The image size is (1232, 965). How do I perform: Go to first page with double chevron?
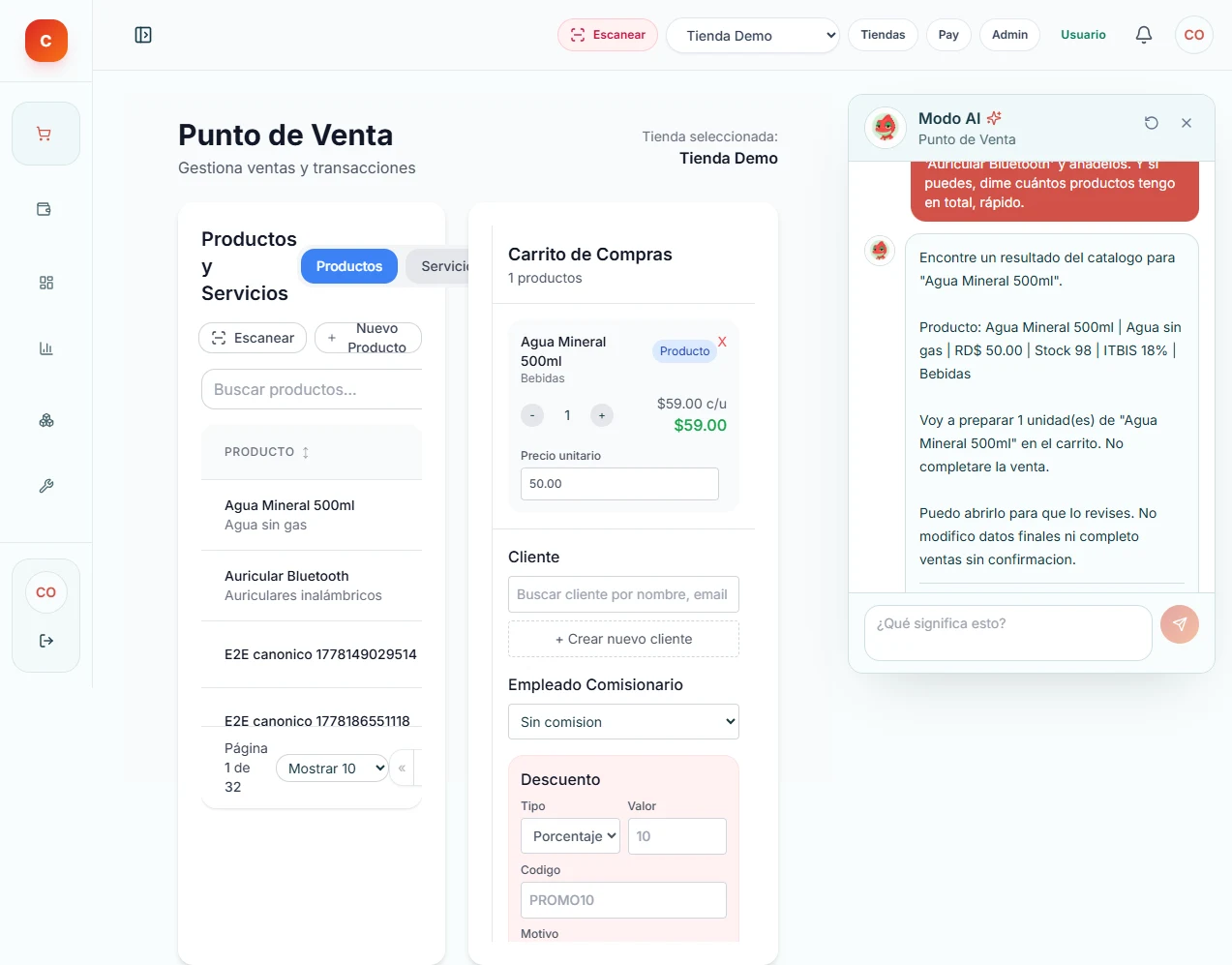click(402, 769)
